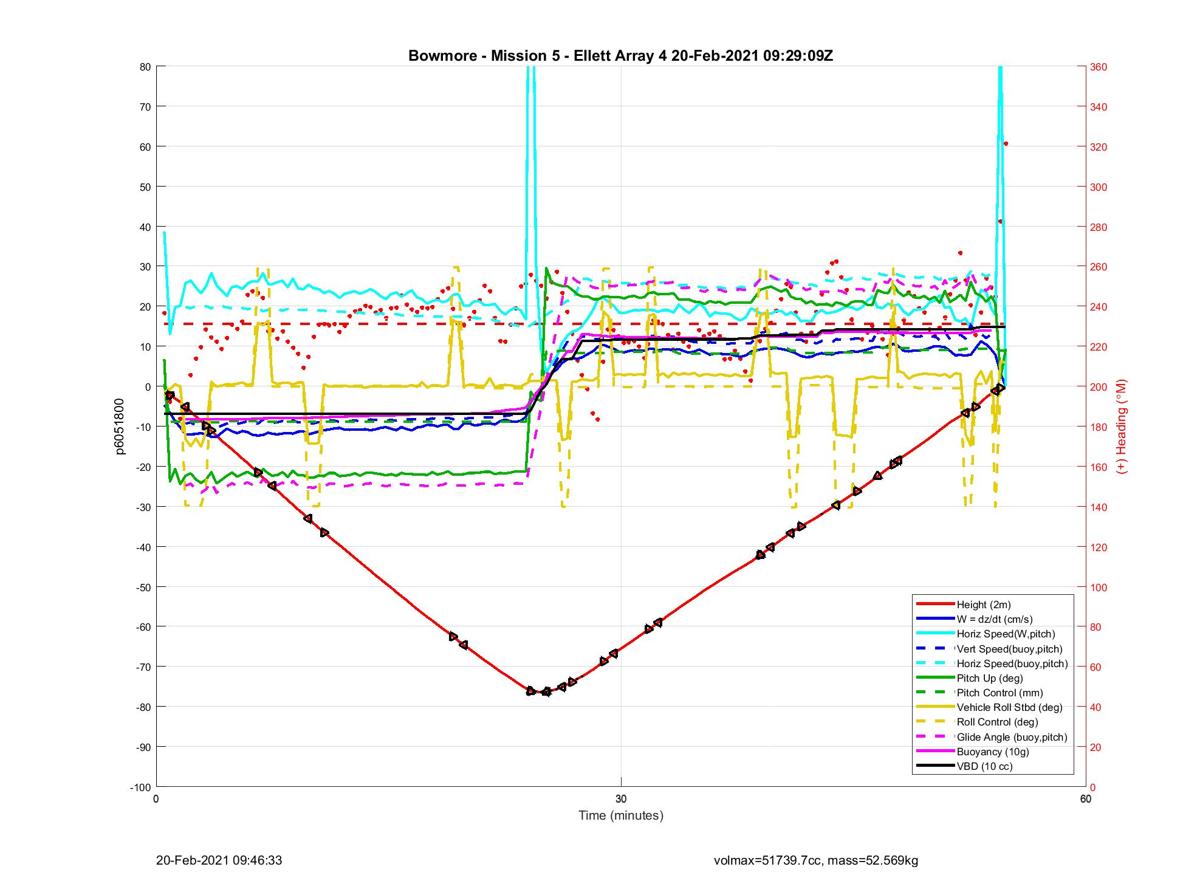Click the "260" heading axis tick label
Viewport: 1200px width, 885px height.
point(1100,267)
